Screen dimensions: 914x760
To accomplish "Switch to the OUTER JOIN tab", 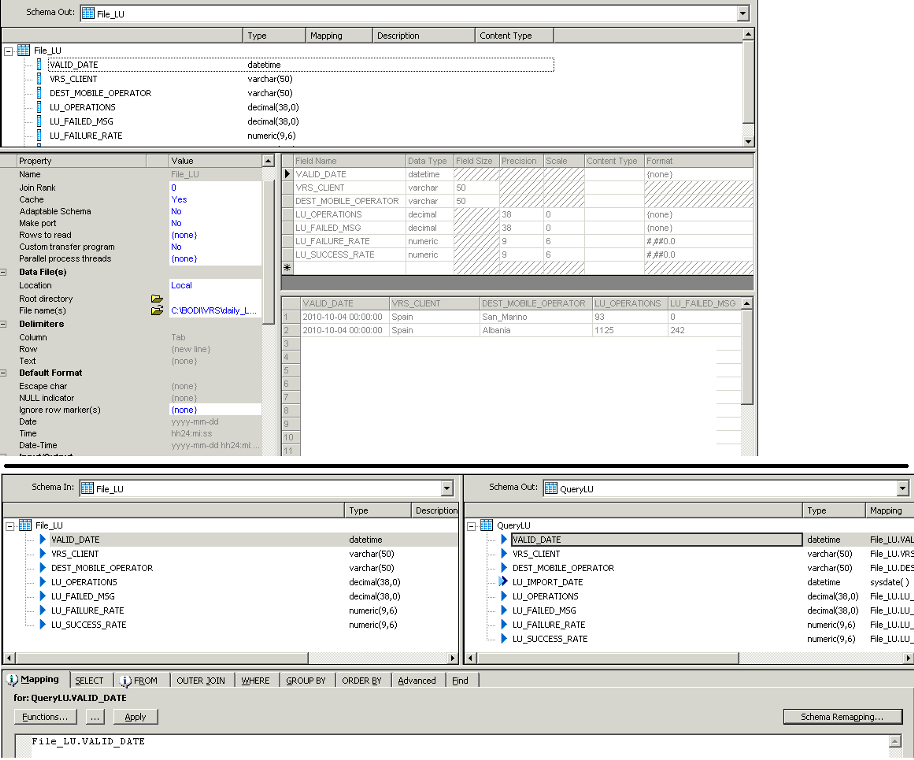I will (201, 681).
